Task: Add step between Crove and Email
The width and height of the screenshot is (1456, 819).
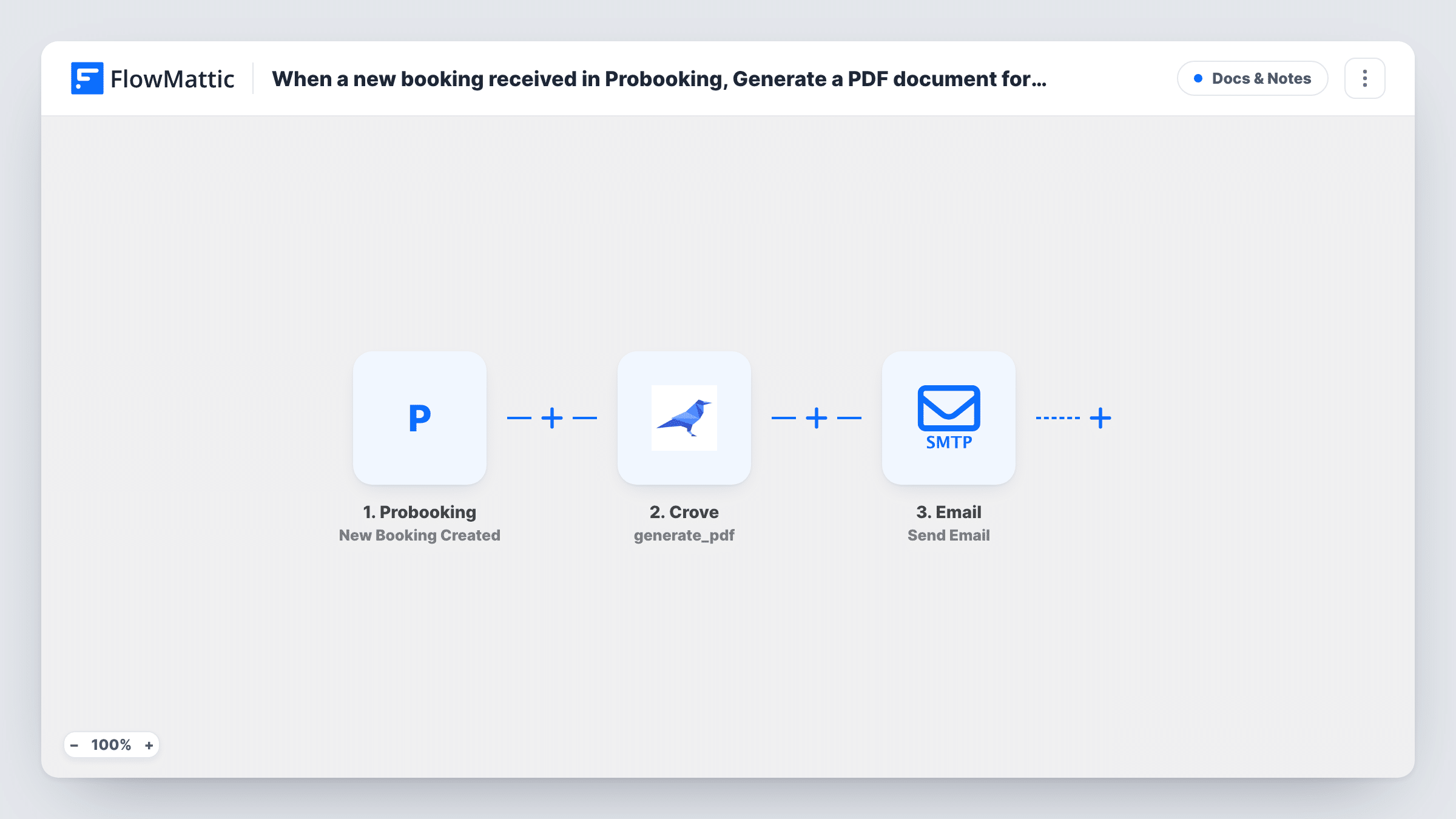Action: point(817,418)
